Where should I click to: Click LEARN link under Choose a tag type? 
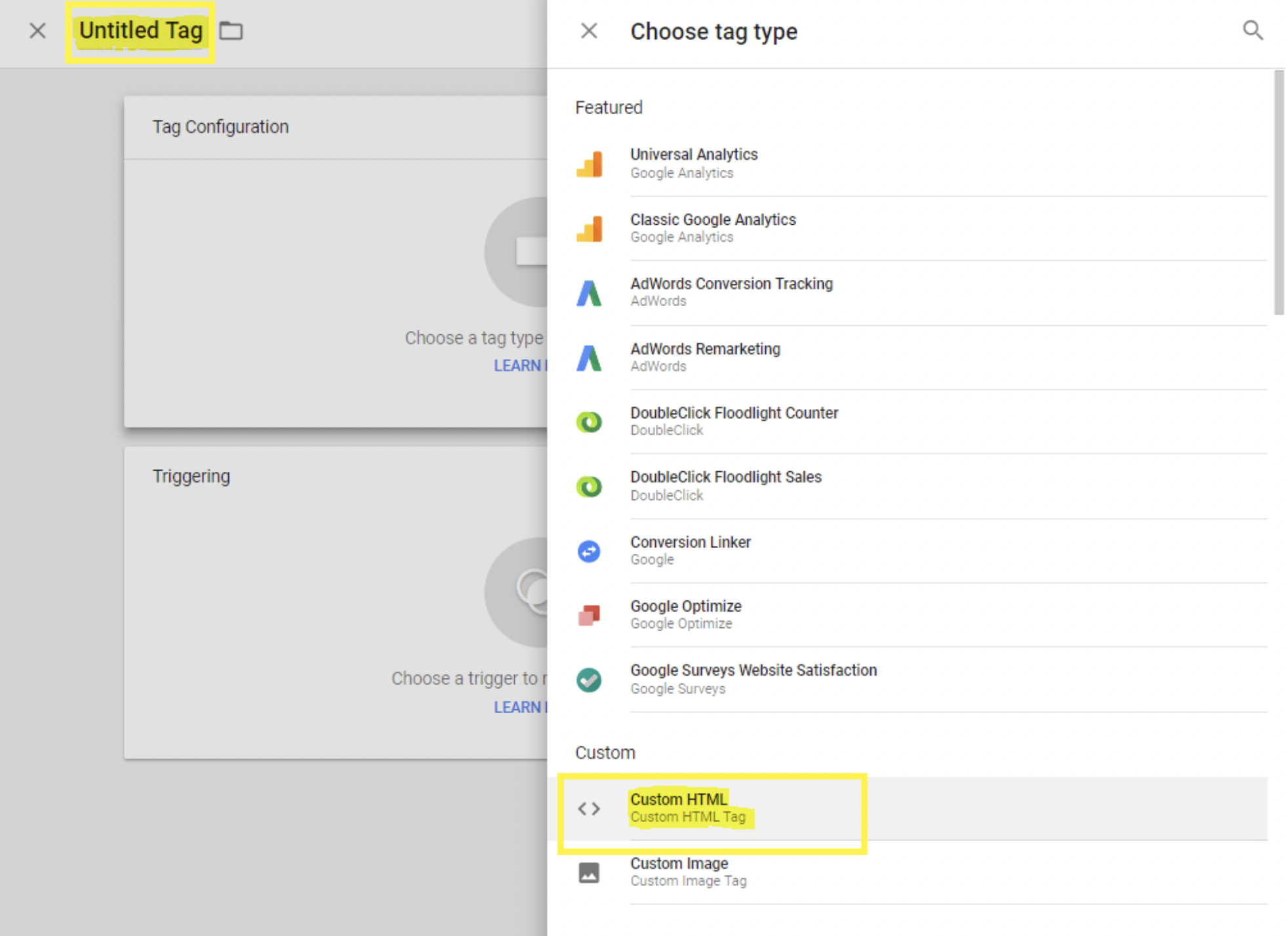(x=520, y=366)
